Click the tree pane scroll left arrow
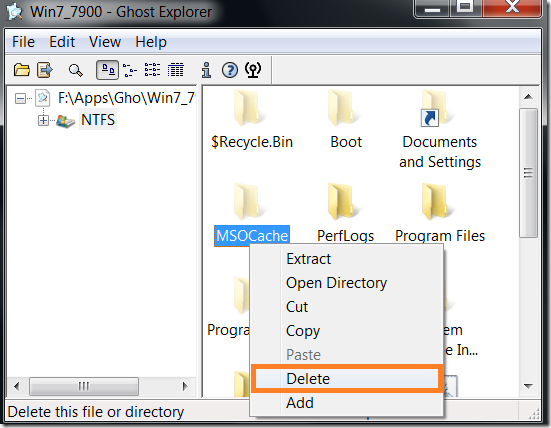 point(16,387)
